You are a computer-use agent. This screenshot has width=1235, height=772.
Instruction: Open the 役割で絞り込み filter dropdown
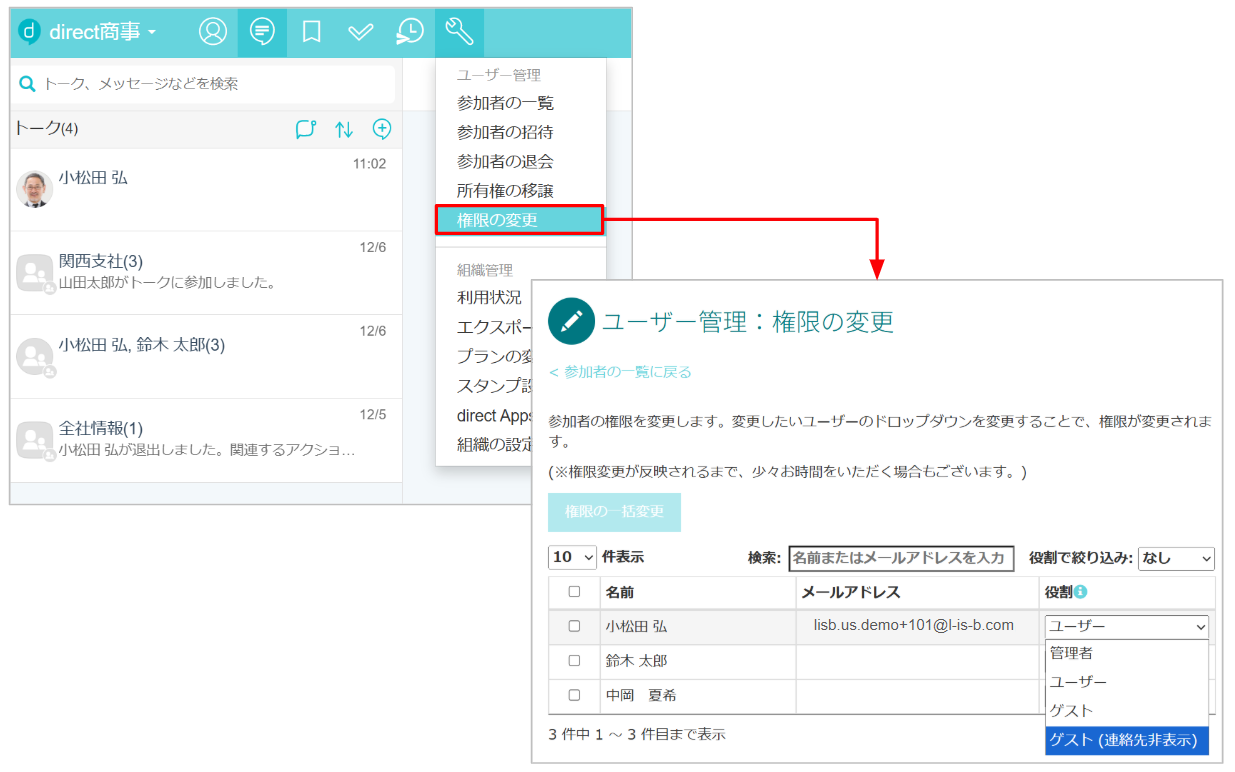(x=1175, y=558)
